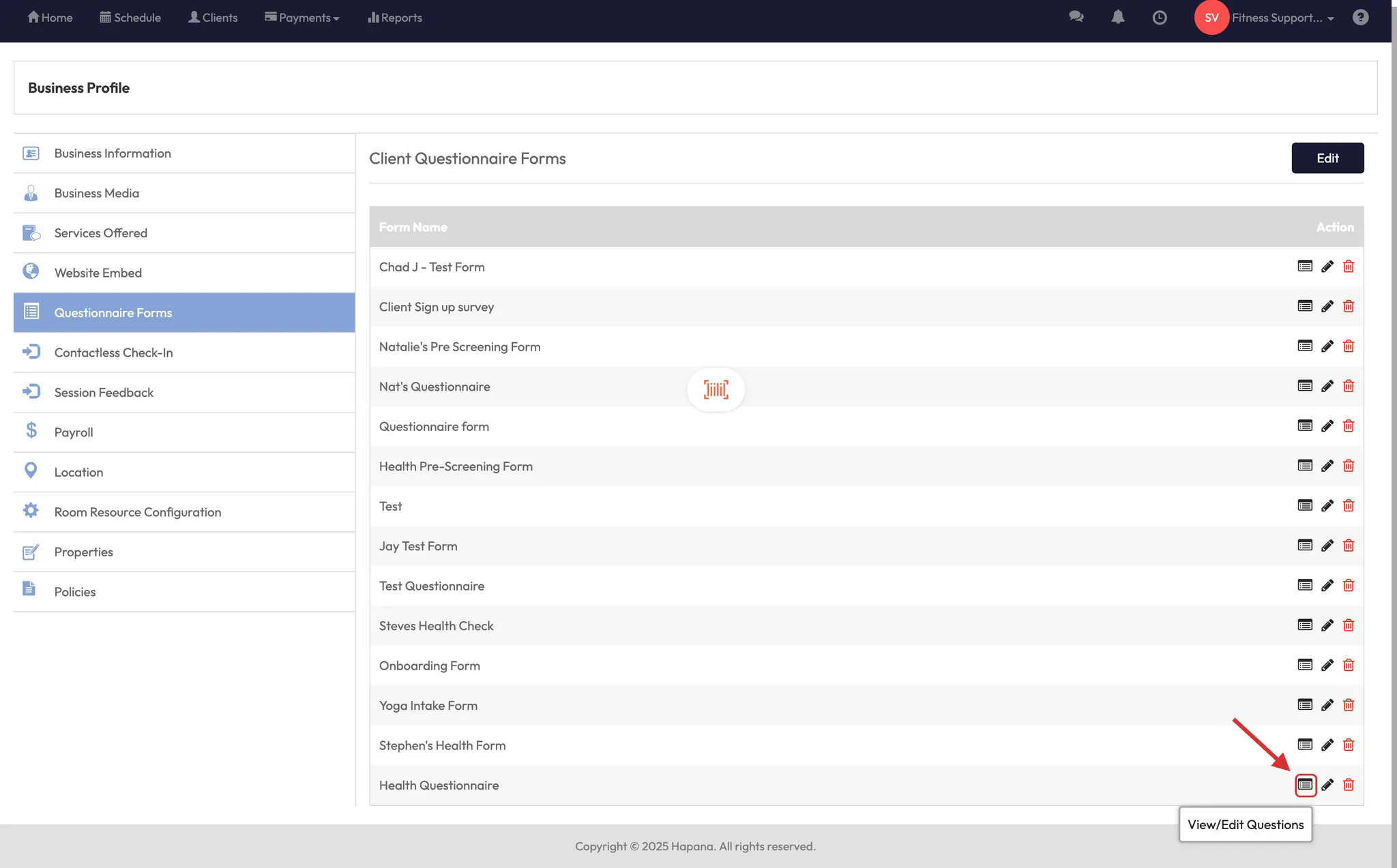Click the barcode scanner floating icon
The image size is (1397, 868).
pos(716,389)
